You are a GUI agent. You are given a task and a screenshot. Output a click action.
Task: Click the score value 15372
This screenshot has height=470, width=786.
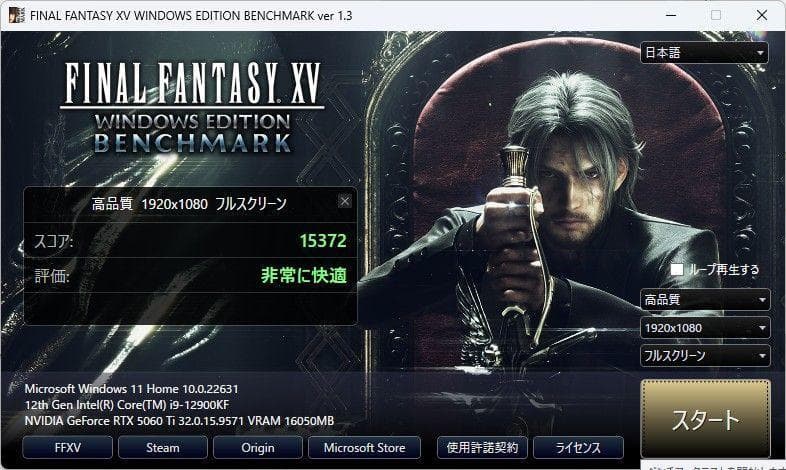(x=323, y=241)
